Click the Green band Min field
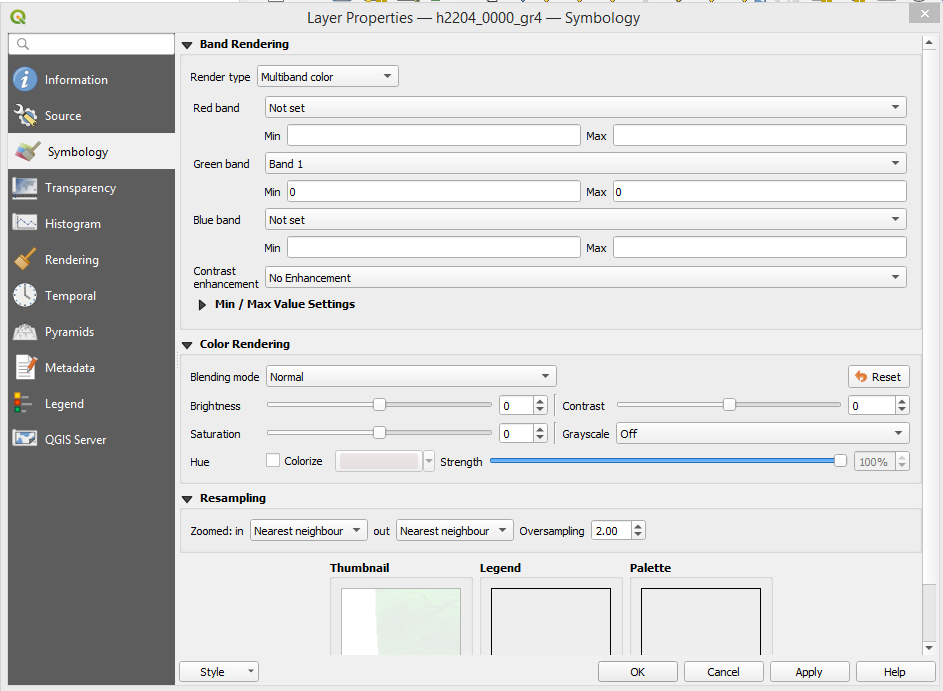 point(434,191)
